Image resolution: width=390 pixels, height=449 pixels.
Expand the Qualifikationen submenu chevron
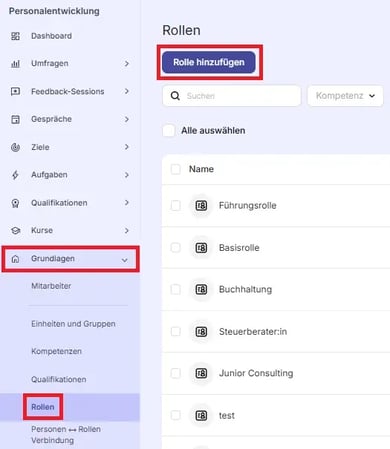pyautogui.click(x=127, y=202)
